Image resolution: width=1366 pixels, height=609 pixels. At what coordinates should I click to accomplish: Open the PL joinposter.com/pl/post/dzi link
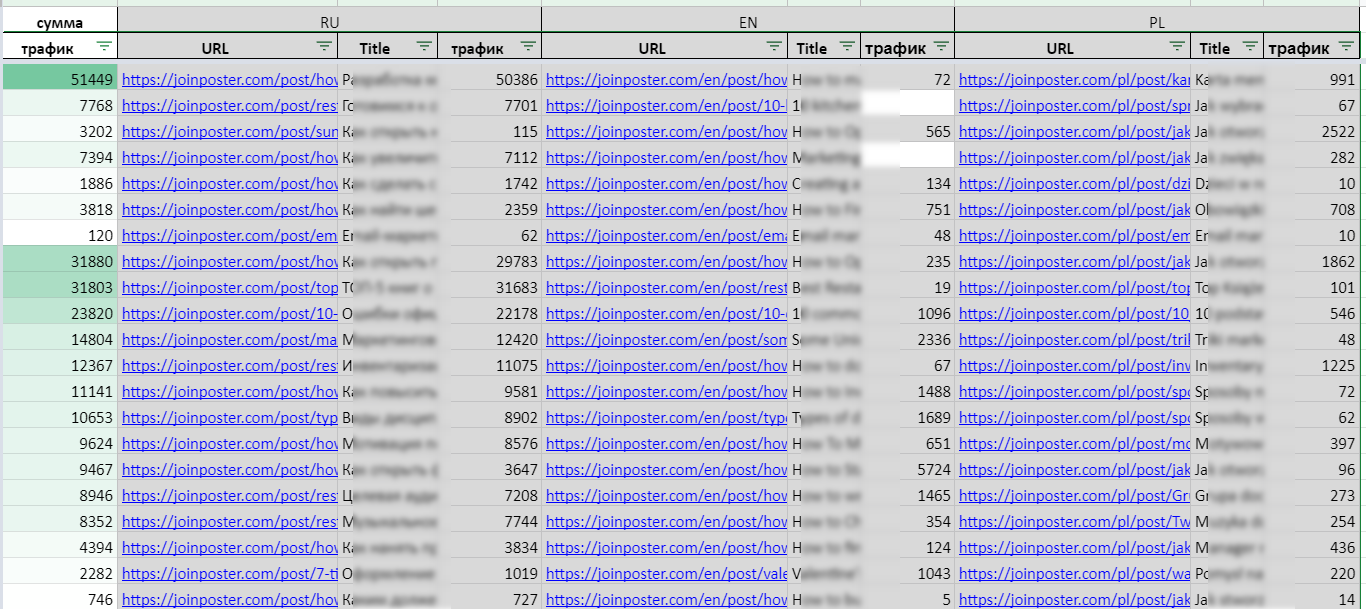coord(1075,183)
